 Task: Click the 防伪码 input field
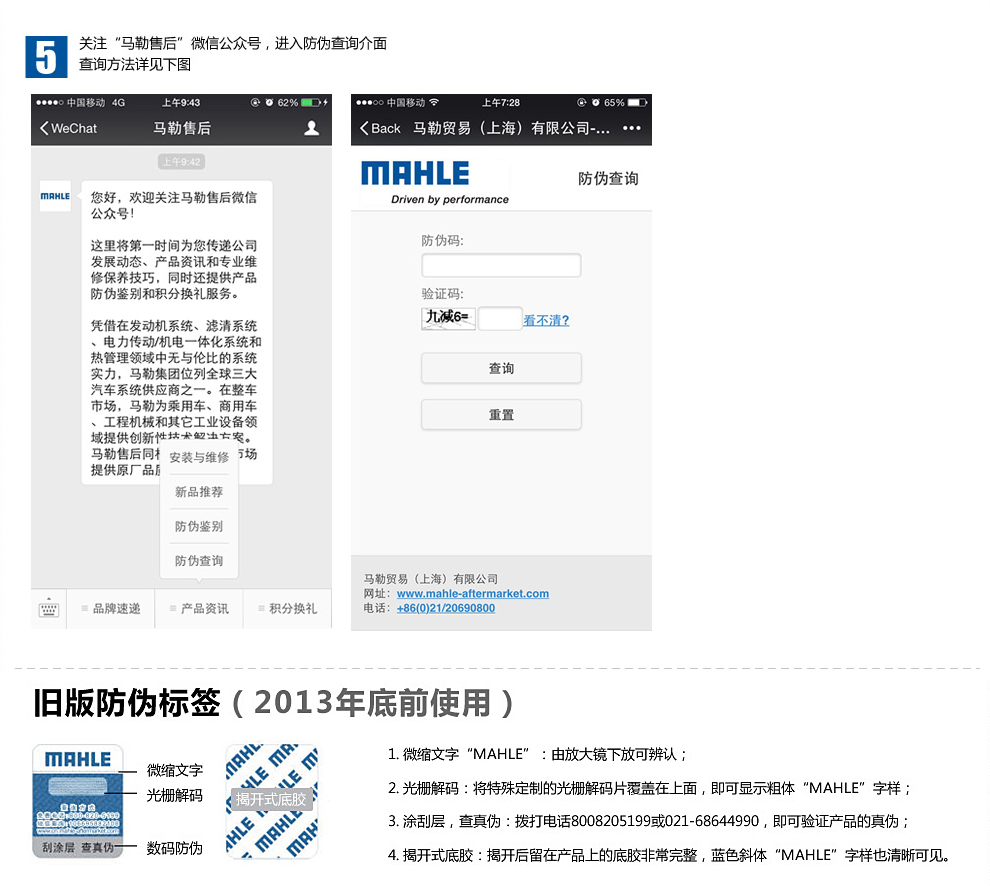[501, 265]
